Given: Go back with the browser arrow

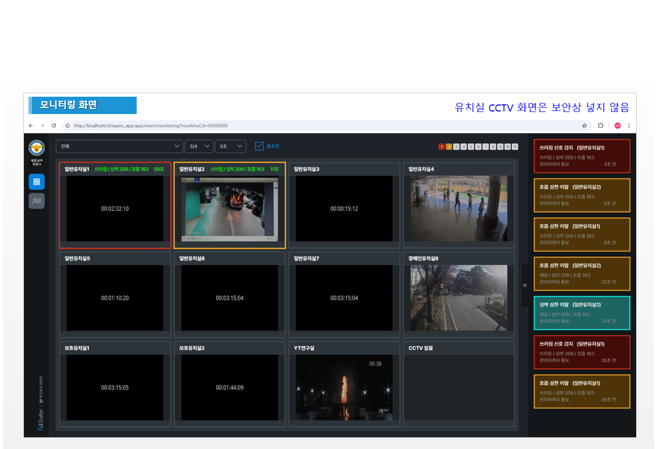Looking at the screenshot, I should (31, 126).
